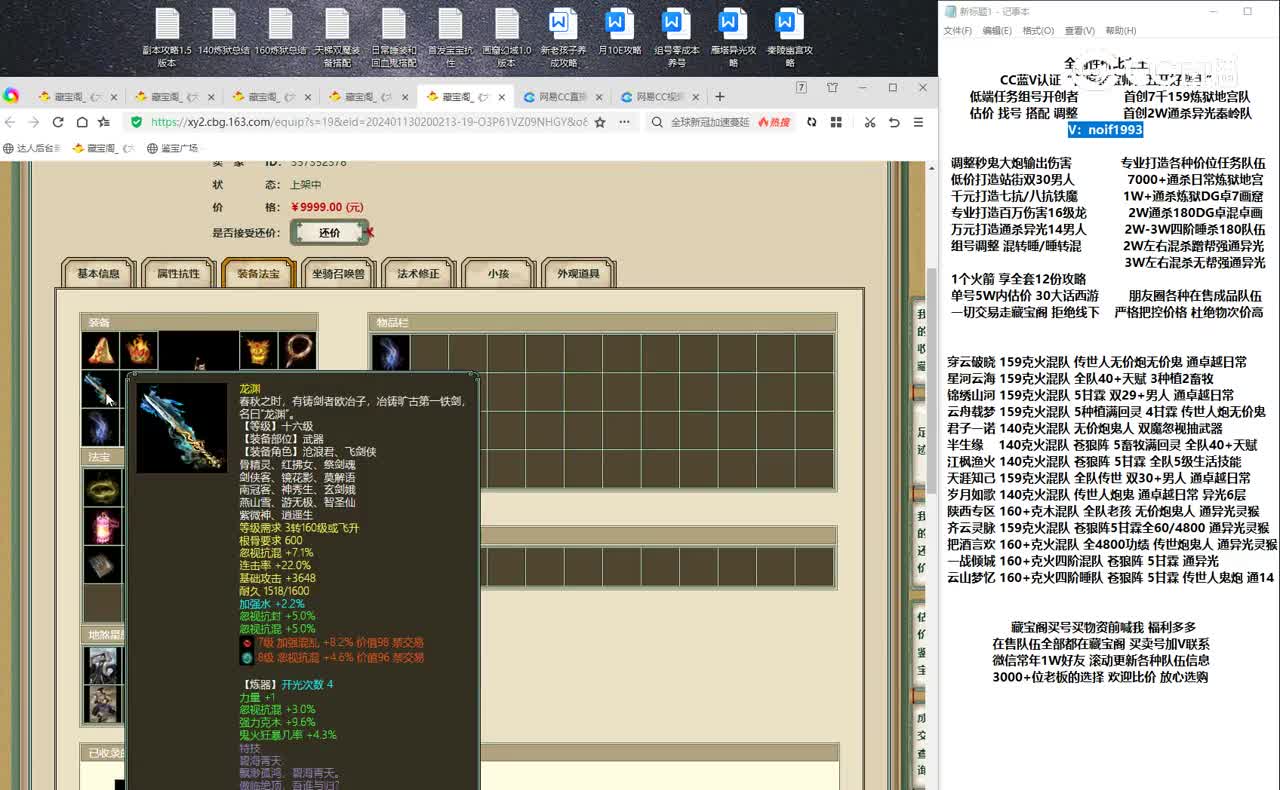The height and width of the screenshot is (790, 1280).
Task: Click the flame equipment icon
Action: point(138,350)
